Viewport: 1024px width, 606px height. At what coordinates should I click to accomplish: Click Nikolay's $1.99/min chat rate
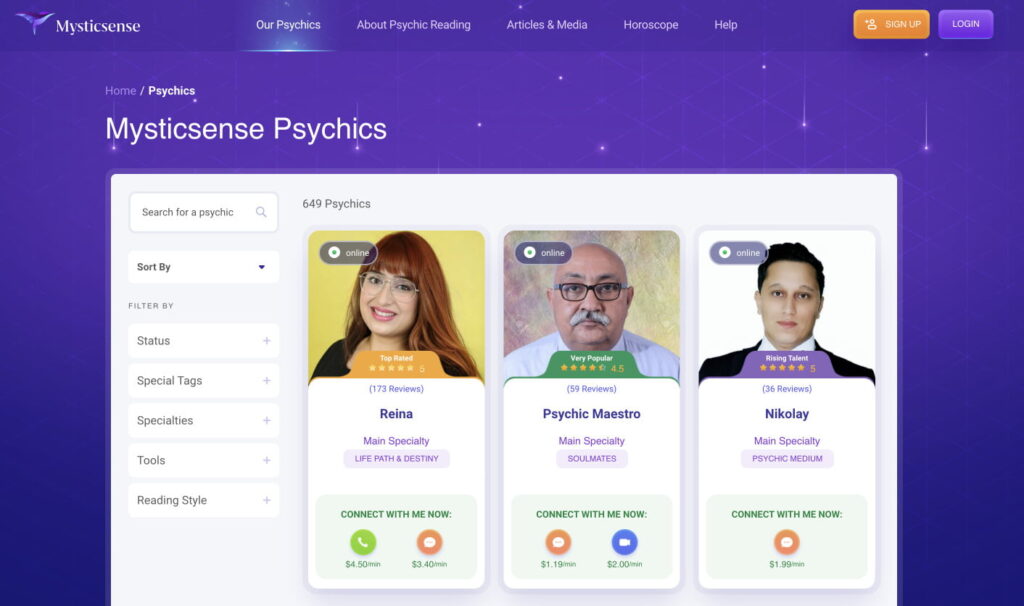click(787, 564)
